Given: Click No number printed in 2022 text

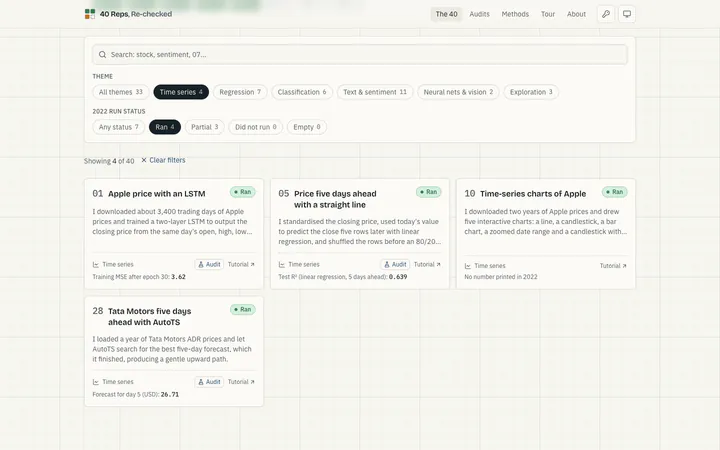Looking at the screenshot, I should pos(501,277).
